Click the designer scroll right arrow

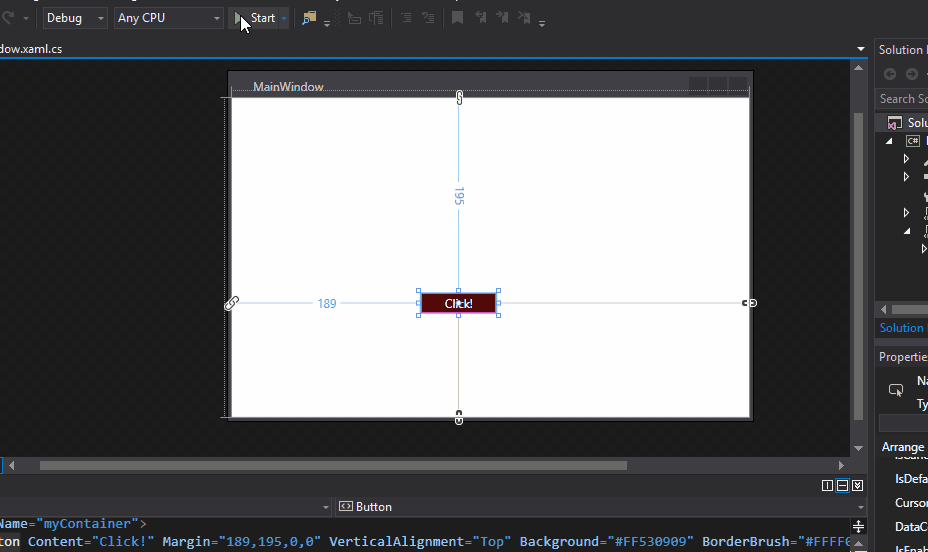[841, 466]
